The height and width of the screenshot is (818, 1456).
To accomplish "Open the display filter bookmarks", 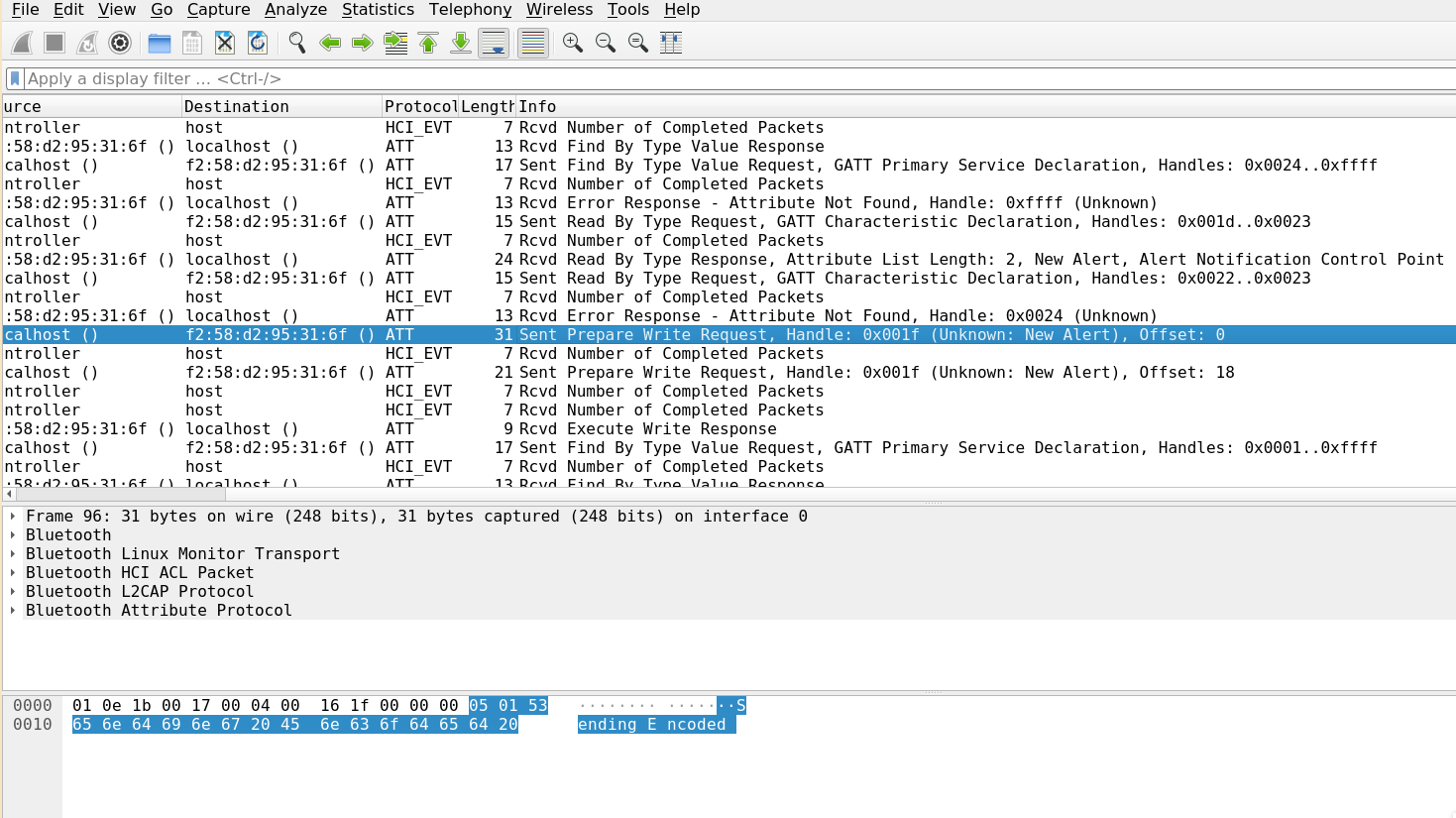I will (14, 78).
